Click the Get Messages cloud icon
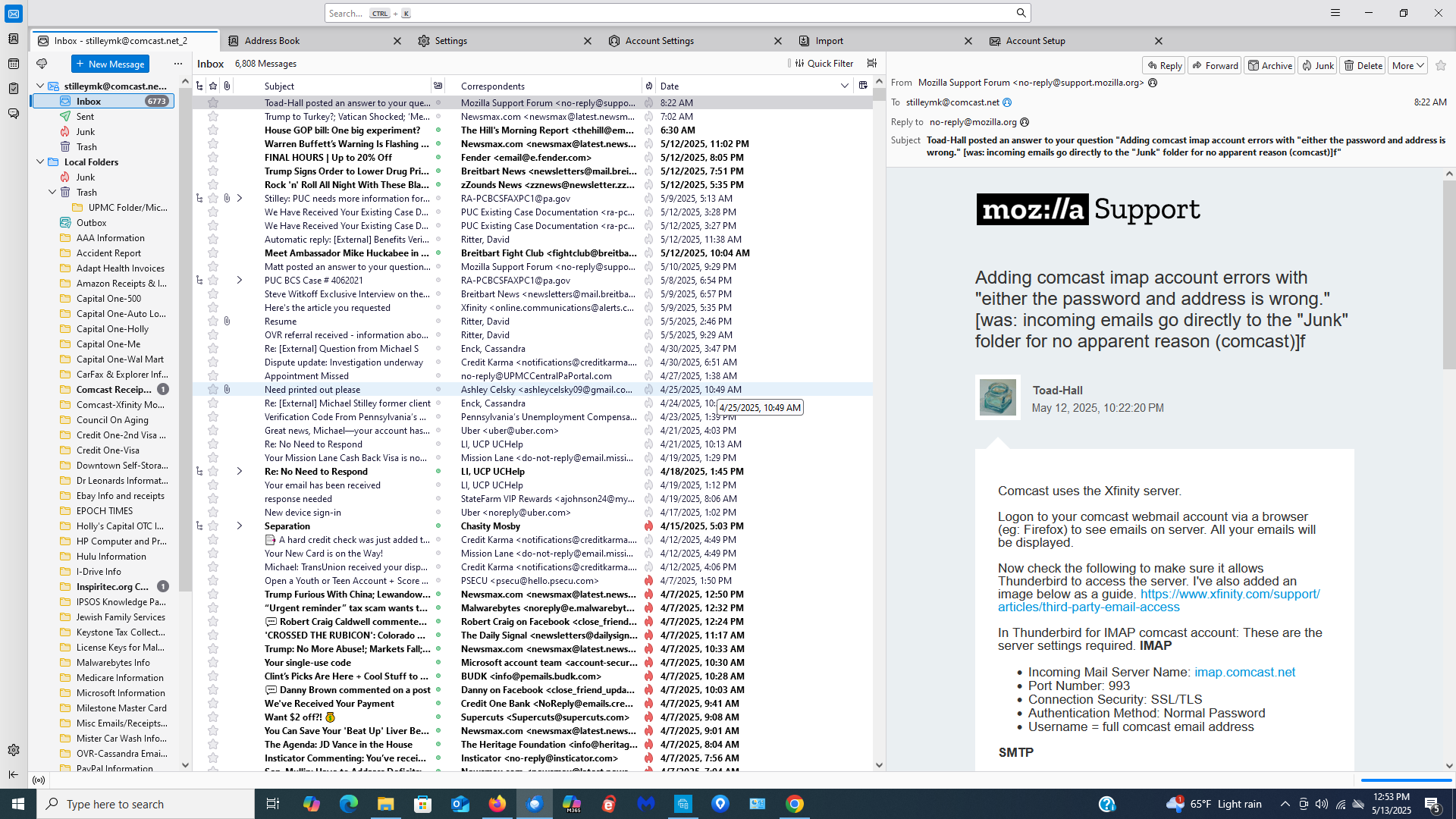Screen dimensions: 1456x819 42,64
